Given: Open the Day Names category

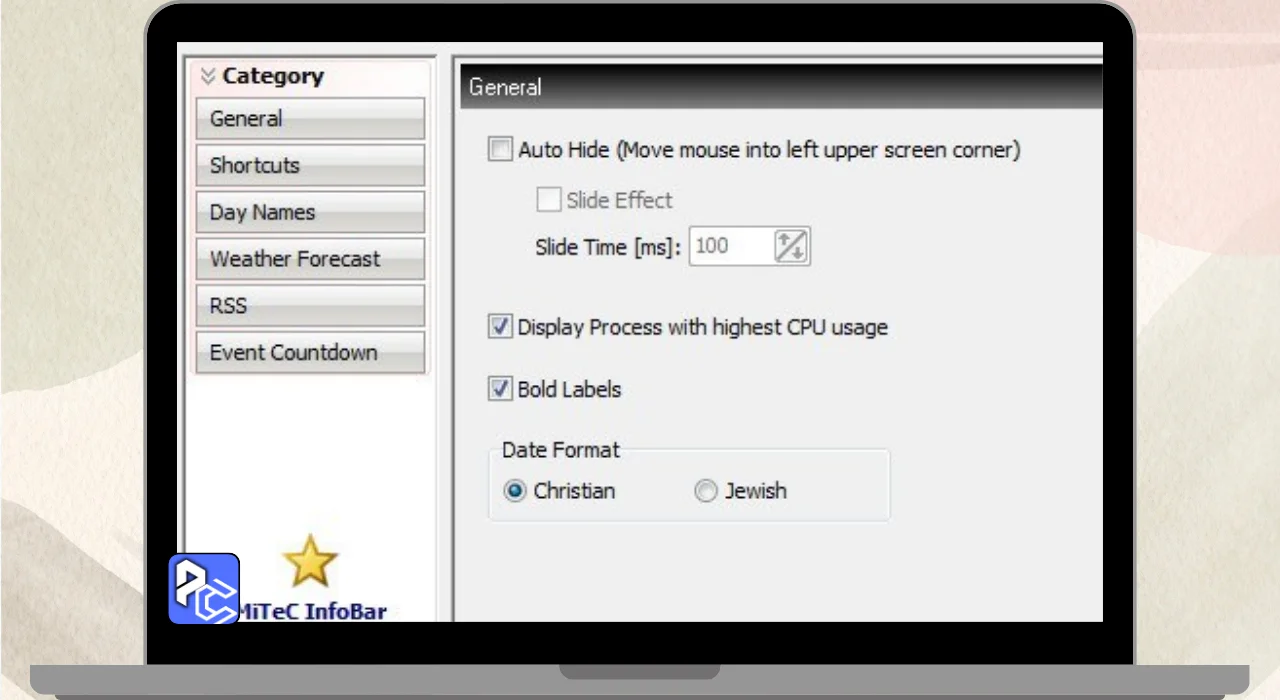Looking at the screenshot, I should 310,212.
